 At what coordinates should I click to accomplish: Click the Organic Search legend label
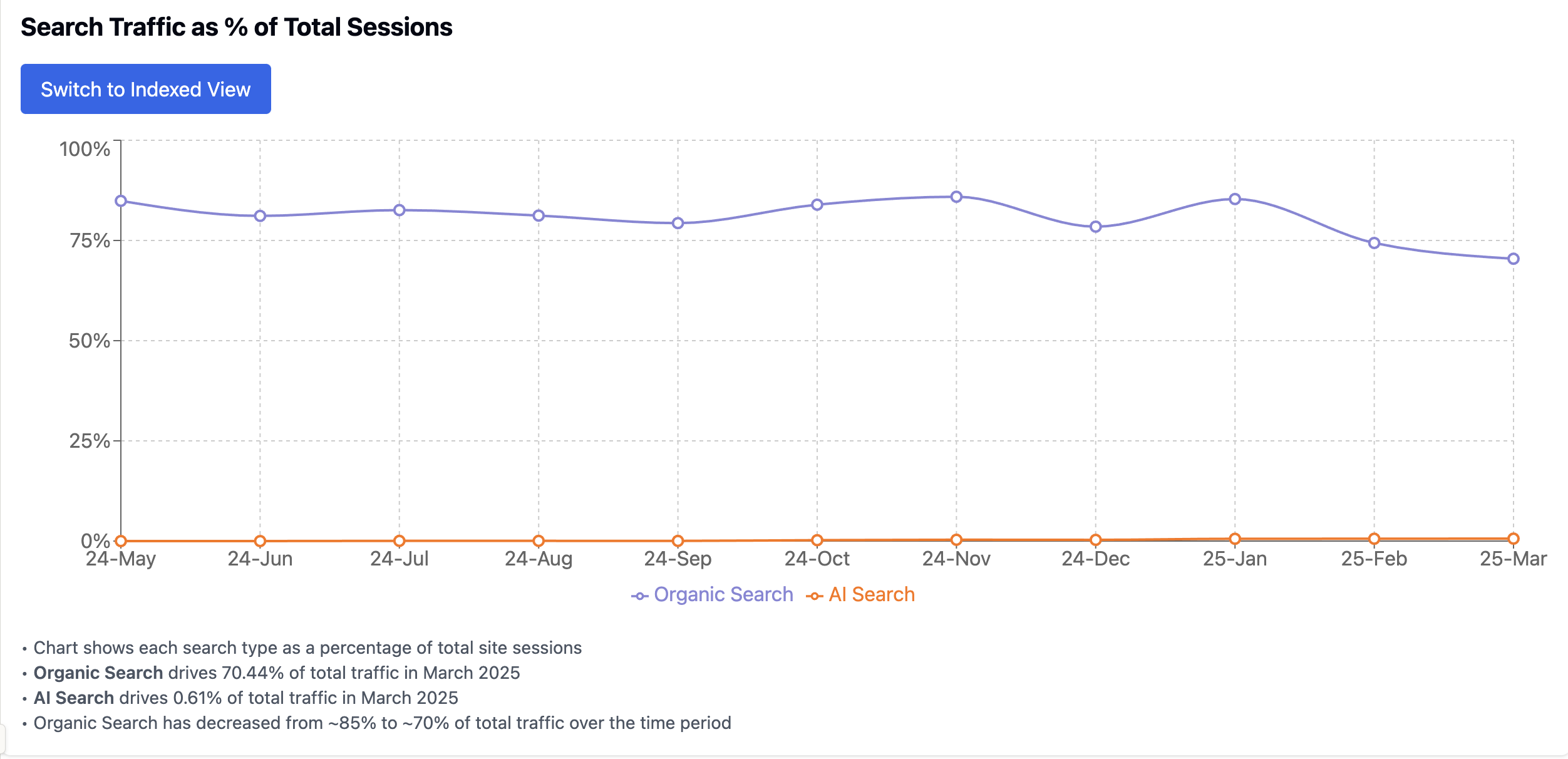pos(721,594)
